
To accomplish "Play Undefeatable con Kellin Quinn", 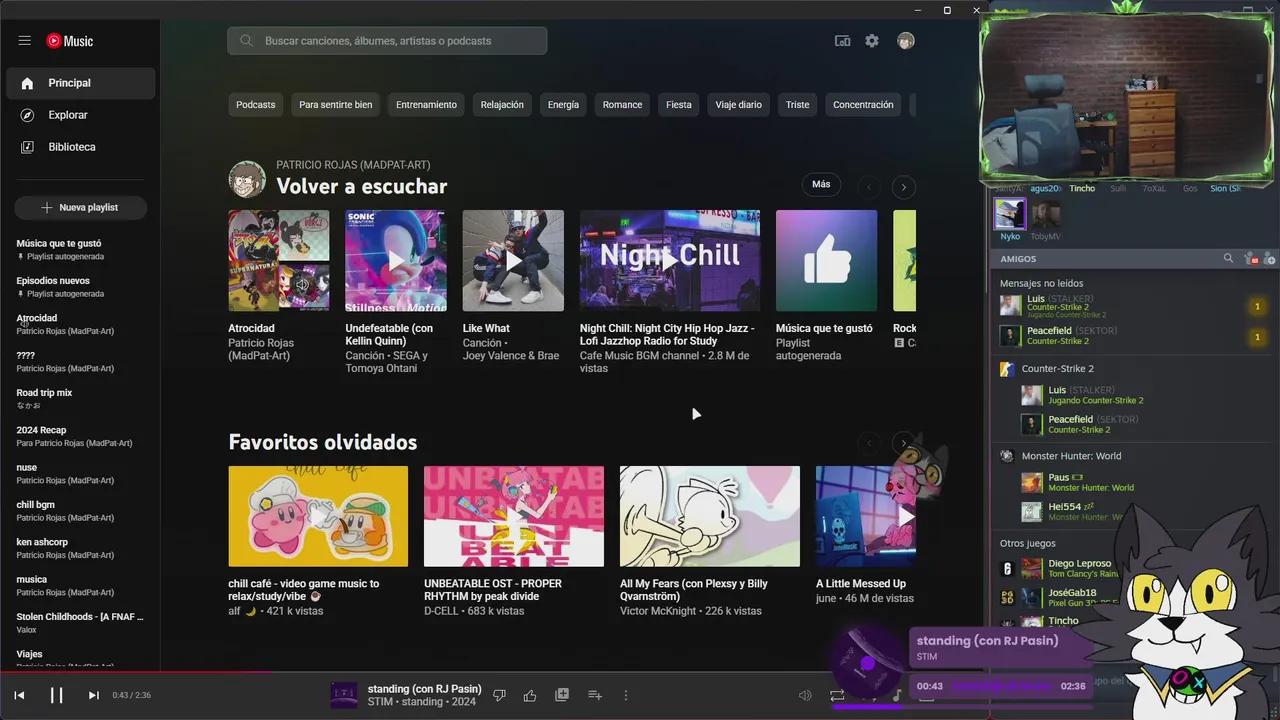I will pos(396,260).
